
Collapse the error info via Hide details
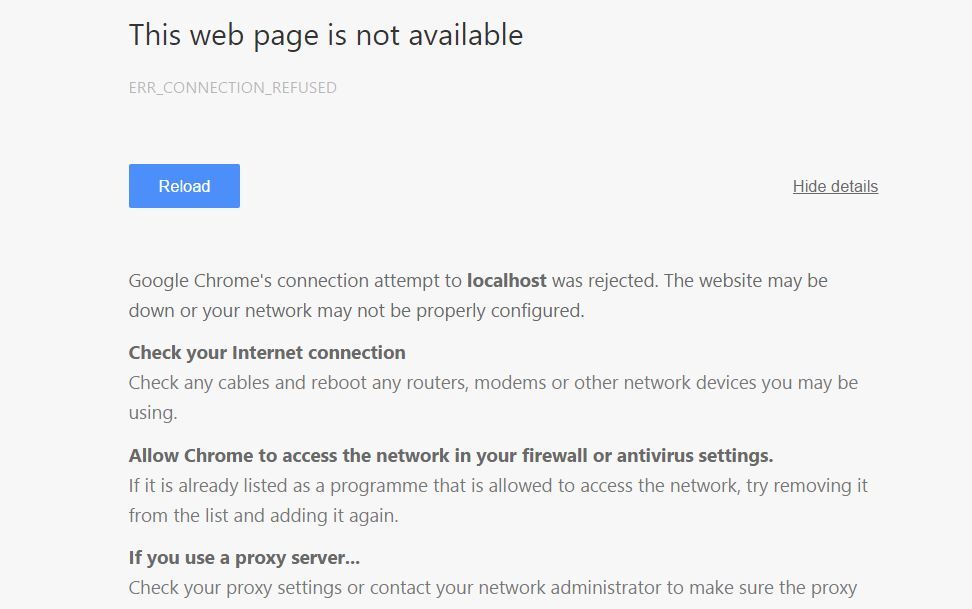pos(835,186)
